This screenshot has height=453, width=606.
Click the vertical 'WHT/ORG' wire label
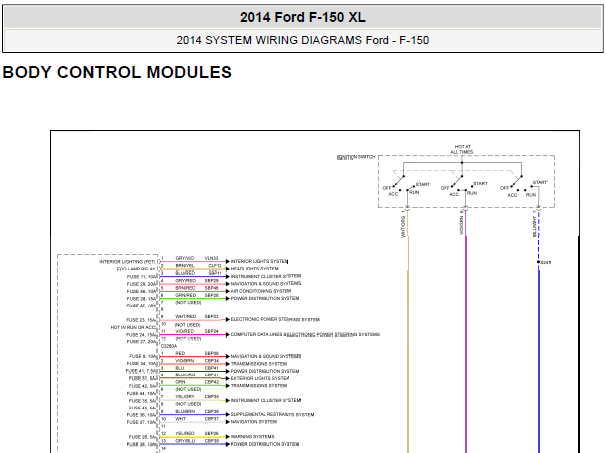[x=403, y=227]
